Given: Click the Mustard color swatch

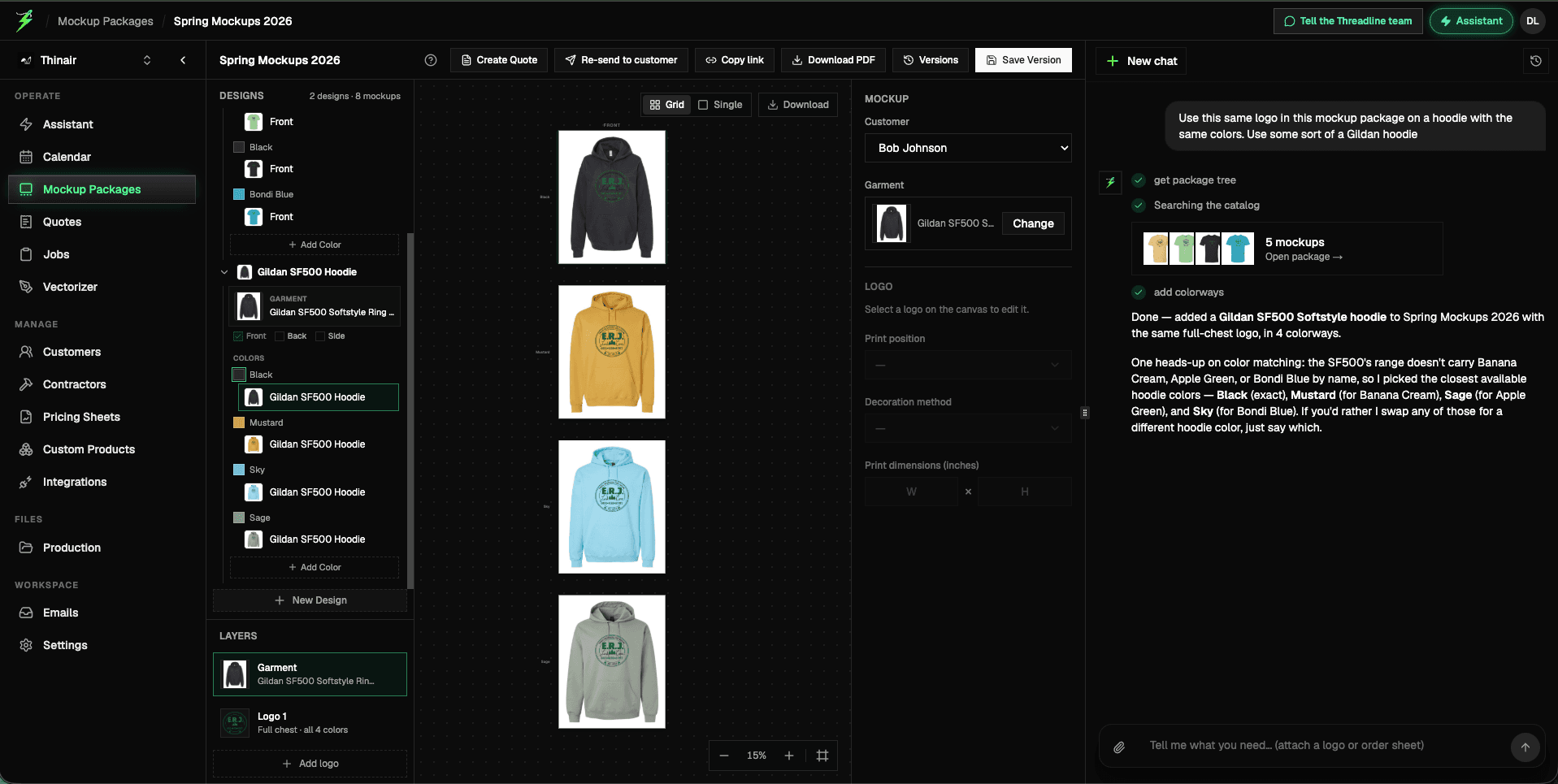Looking at the screenshot, I should click(x=239, y=422).
